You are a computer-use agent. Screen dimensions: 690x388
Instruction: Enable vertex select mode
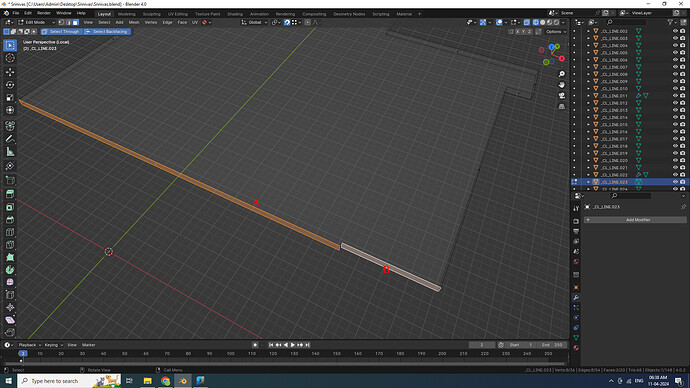(62, 22)
